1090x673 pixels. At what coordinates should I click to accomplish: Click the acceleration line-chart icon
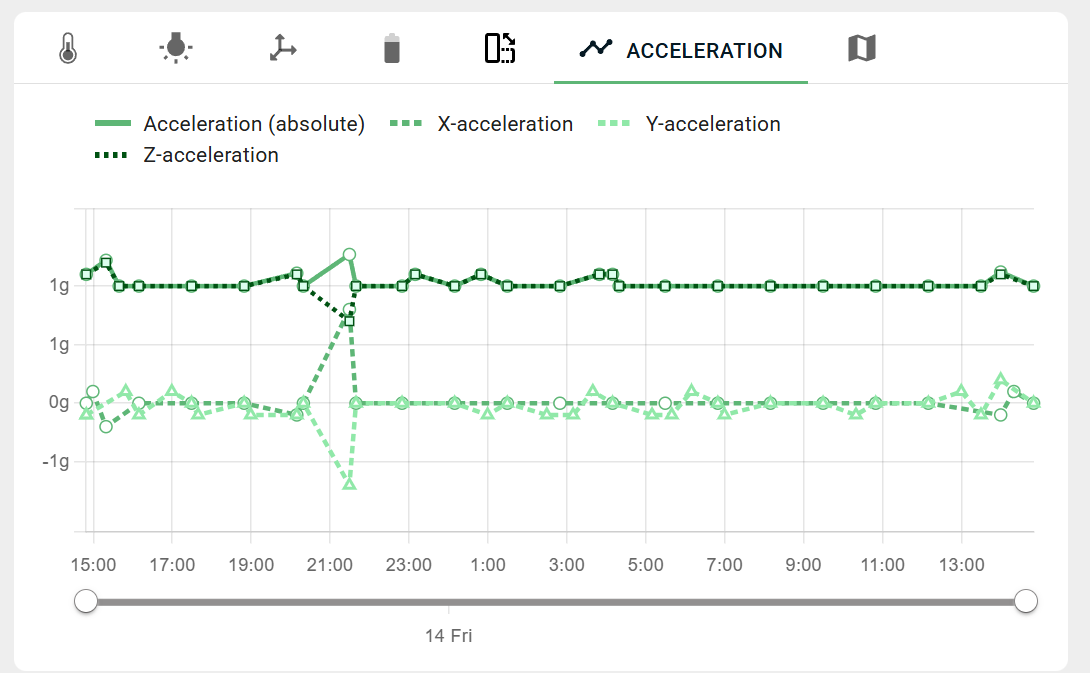pos(594,47)
